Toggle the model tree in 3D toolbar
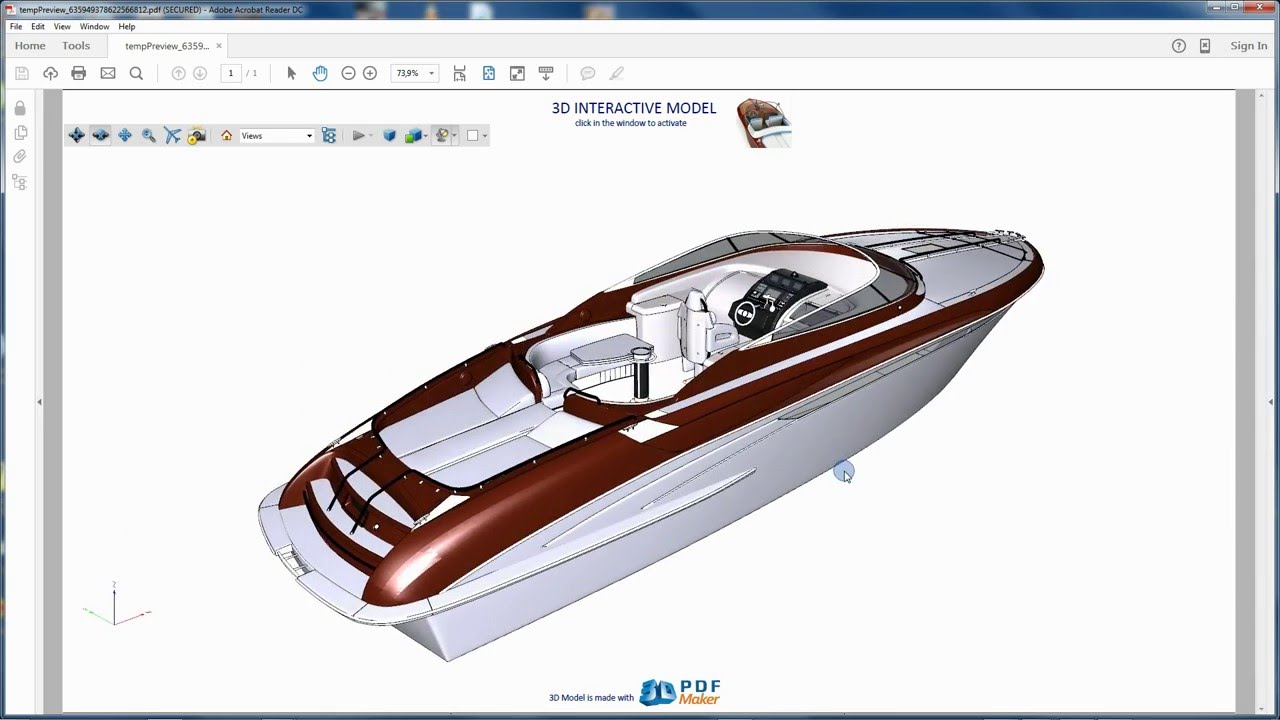Image resolution: width=1280 pixels, height=720 pixels. click(x=329, y=135)
